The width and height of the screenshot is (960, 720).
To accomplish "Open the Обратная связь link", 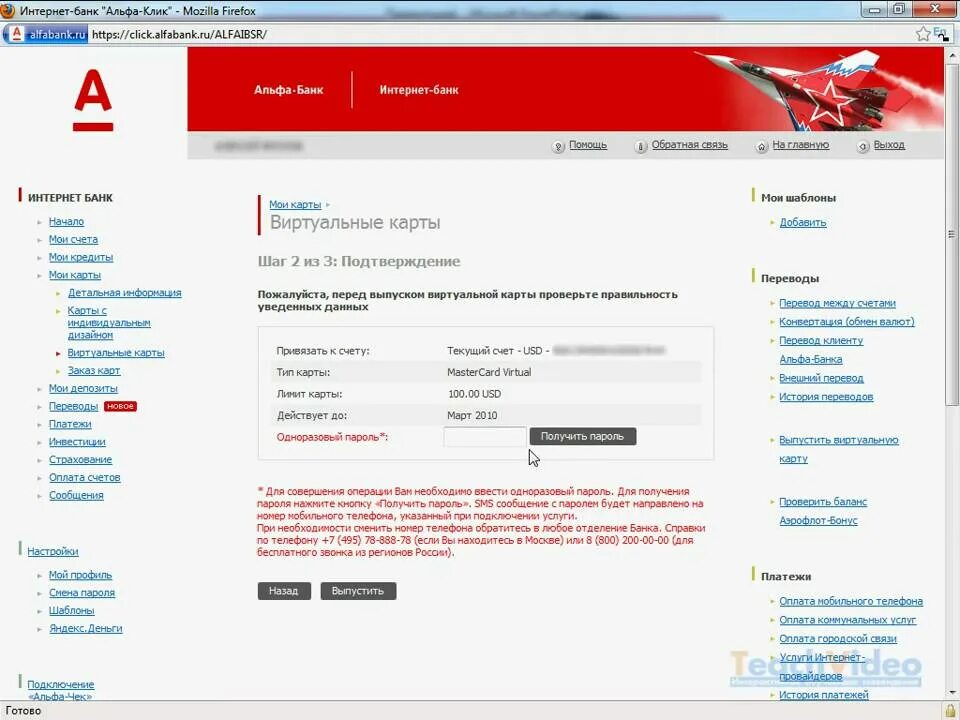I will (689, 145).
